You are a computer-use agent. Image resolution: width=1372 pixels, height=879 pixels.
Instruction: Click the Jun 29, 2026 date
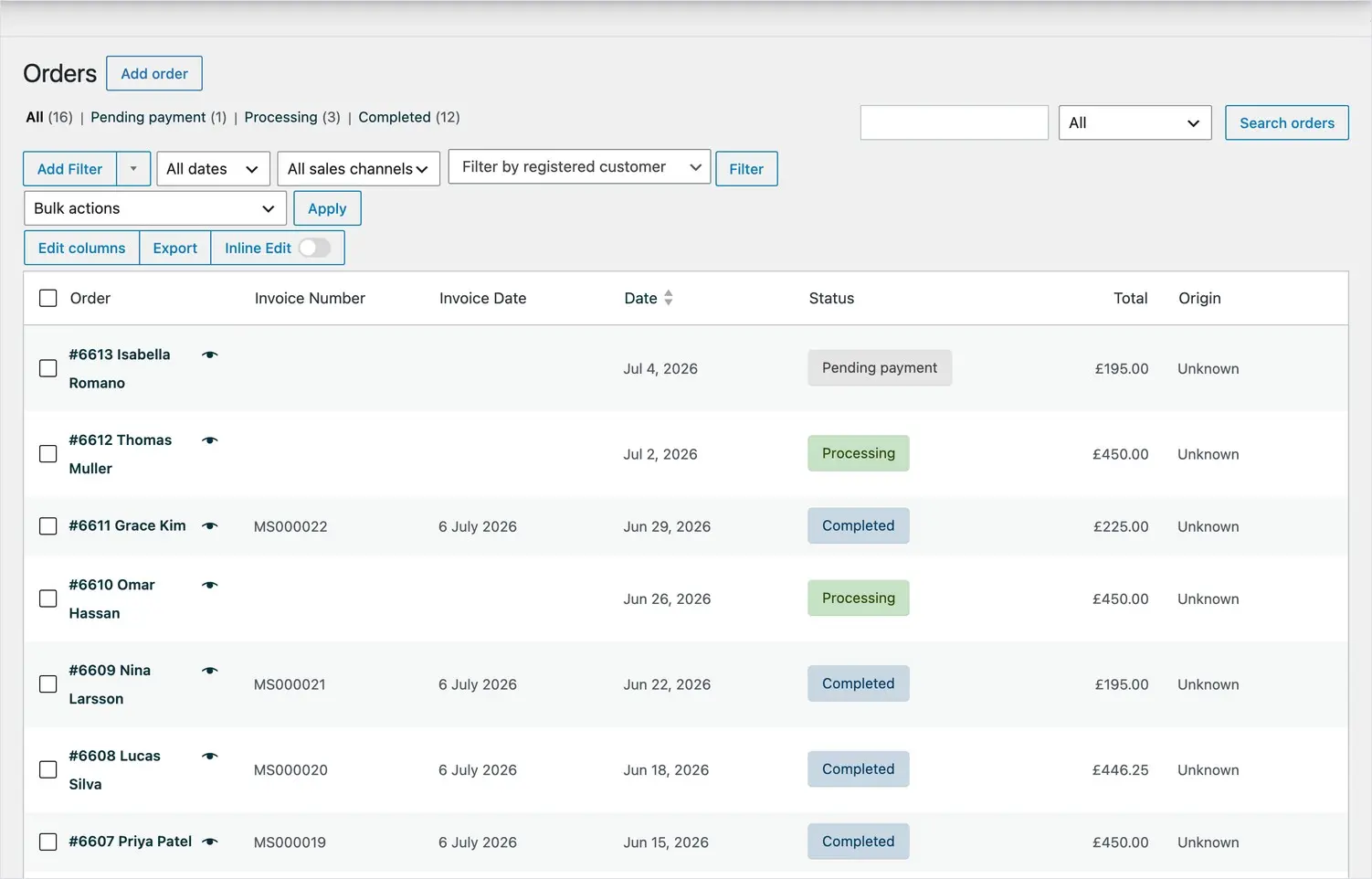667,526
